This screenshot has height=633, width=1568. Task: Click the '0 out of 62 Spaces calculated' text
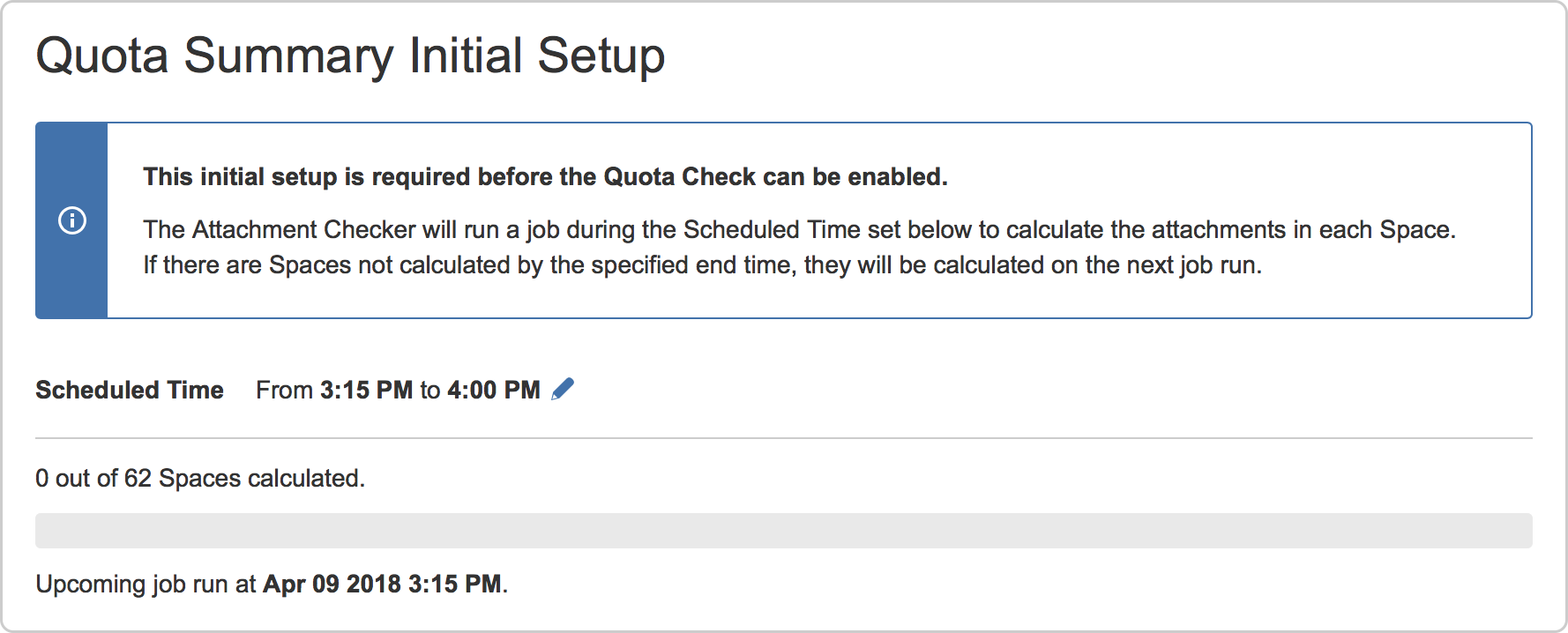pos(198,477)
